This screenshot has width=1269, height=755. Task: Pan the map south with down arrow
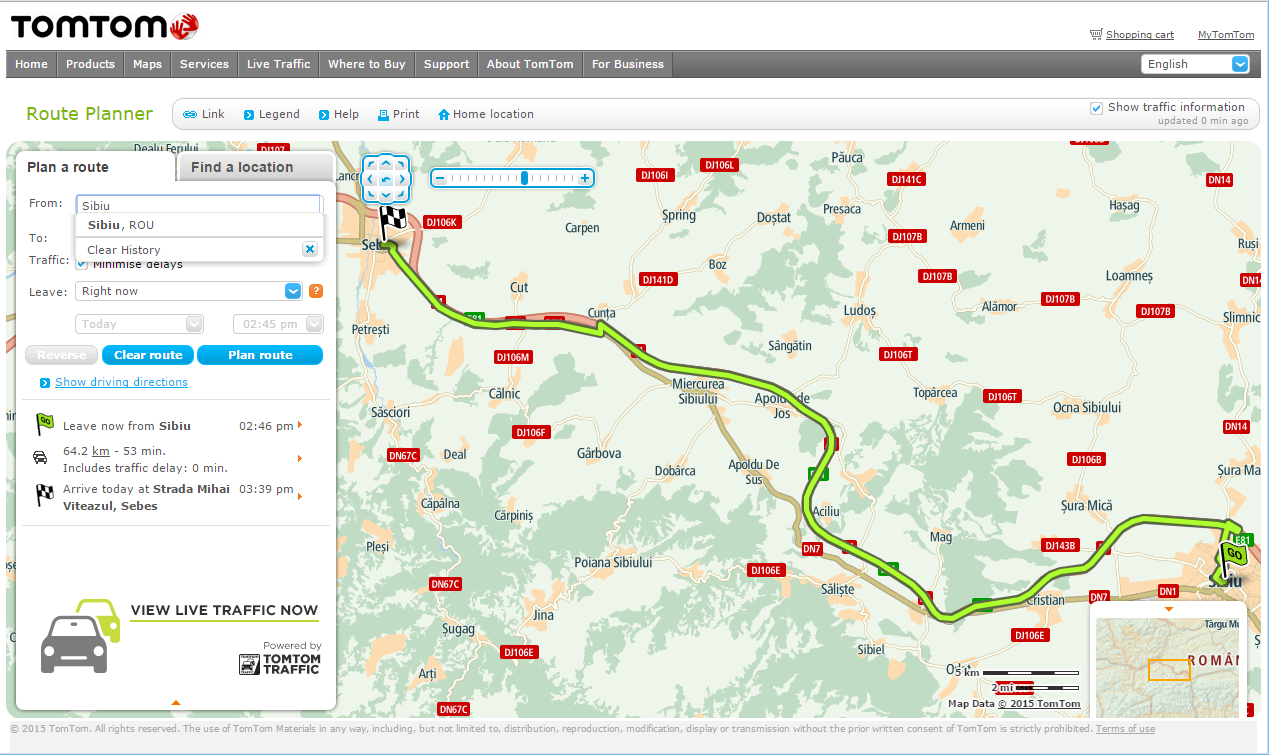[x=386, y=194]
